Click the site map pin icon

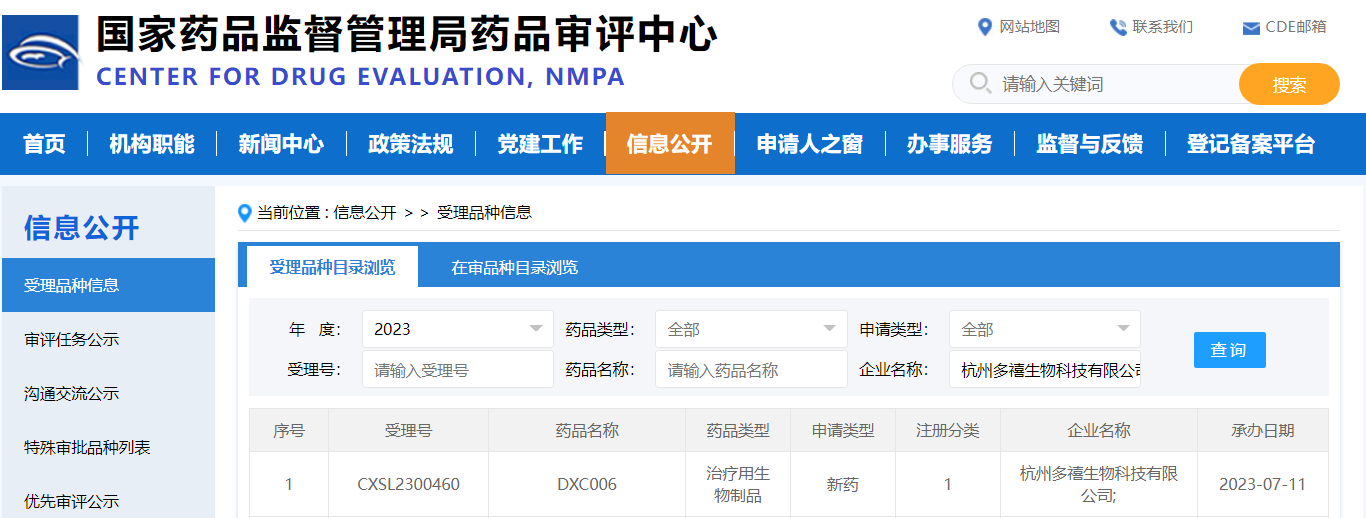pyautogui.click(x=984, y=27)
